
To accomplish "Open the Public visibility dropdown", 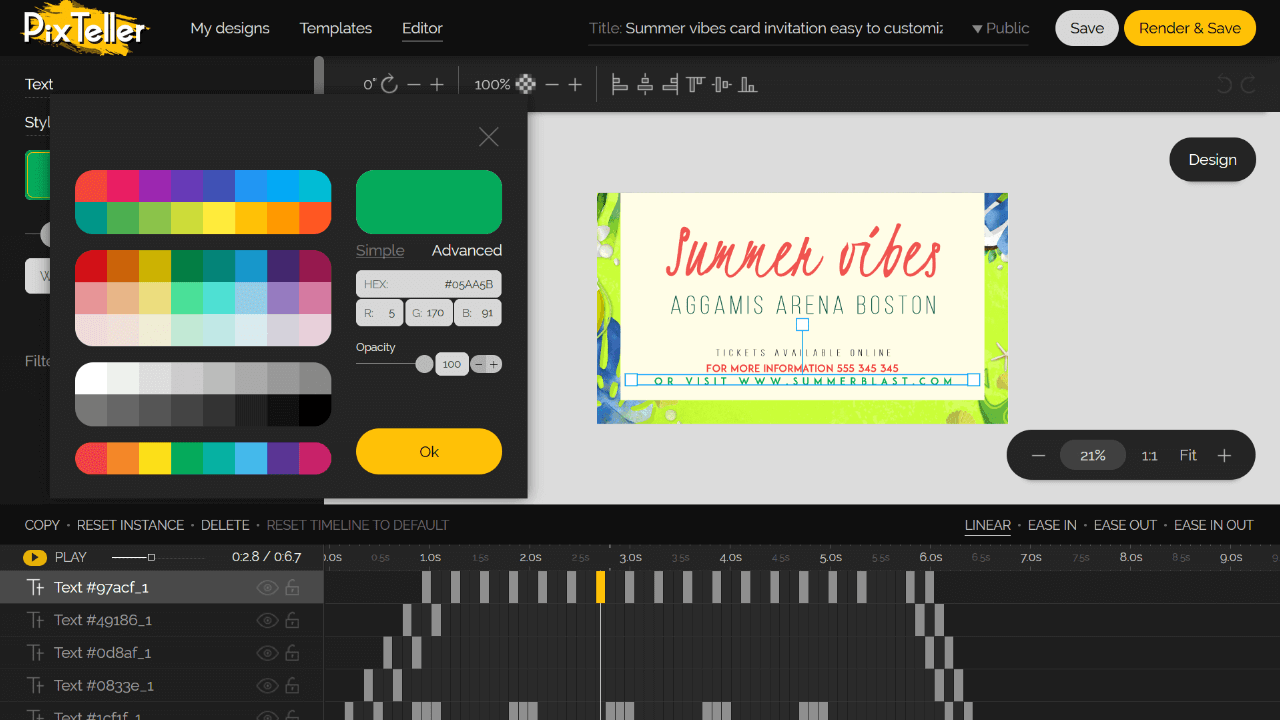I will pyautogui.click(x=1000, y=28).
